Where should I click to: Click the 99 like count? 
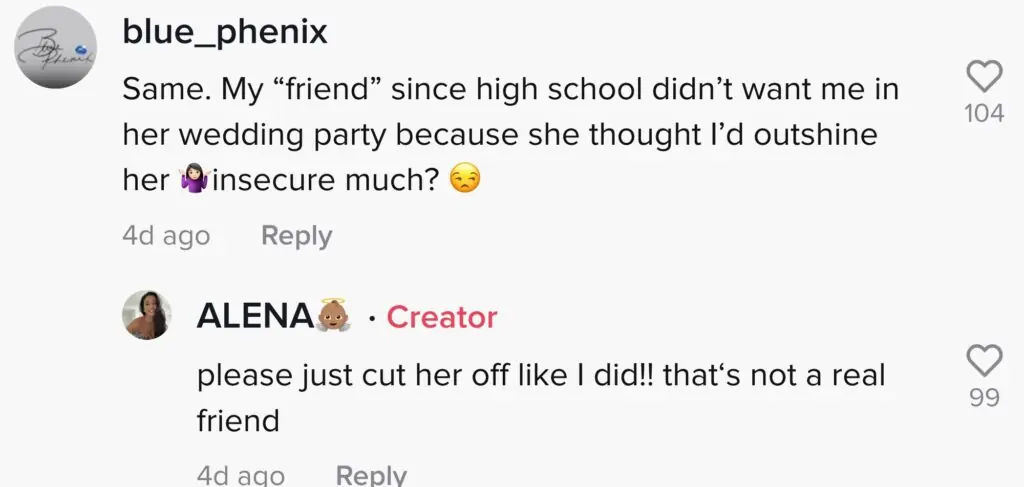click(x=984, y=398)
